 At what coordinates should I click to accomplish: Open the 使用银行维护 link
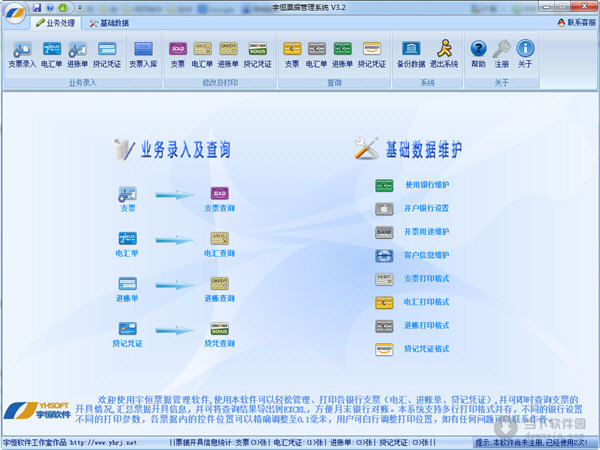pyautogui.click(x=427, y=185)
